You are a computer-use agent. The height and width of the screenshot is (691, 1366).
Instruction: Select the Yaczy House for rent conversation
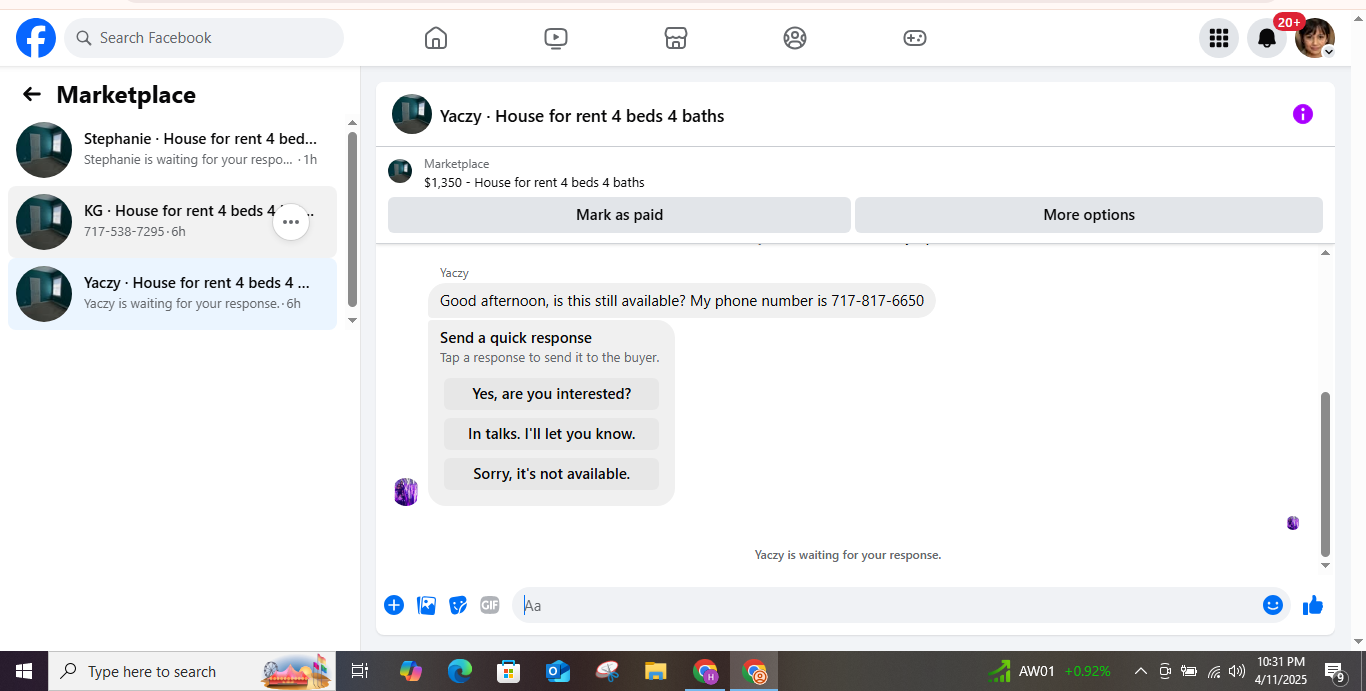point(172,294)
